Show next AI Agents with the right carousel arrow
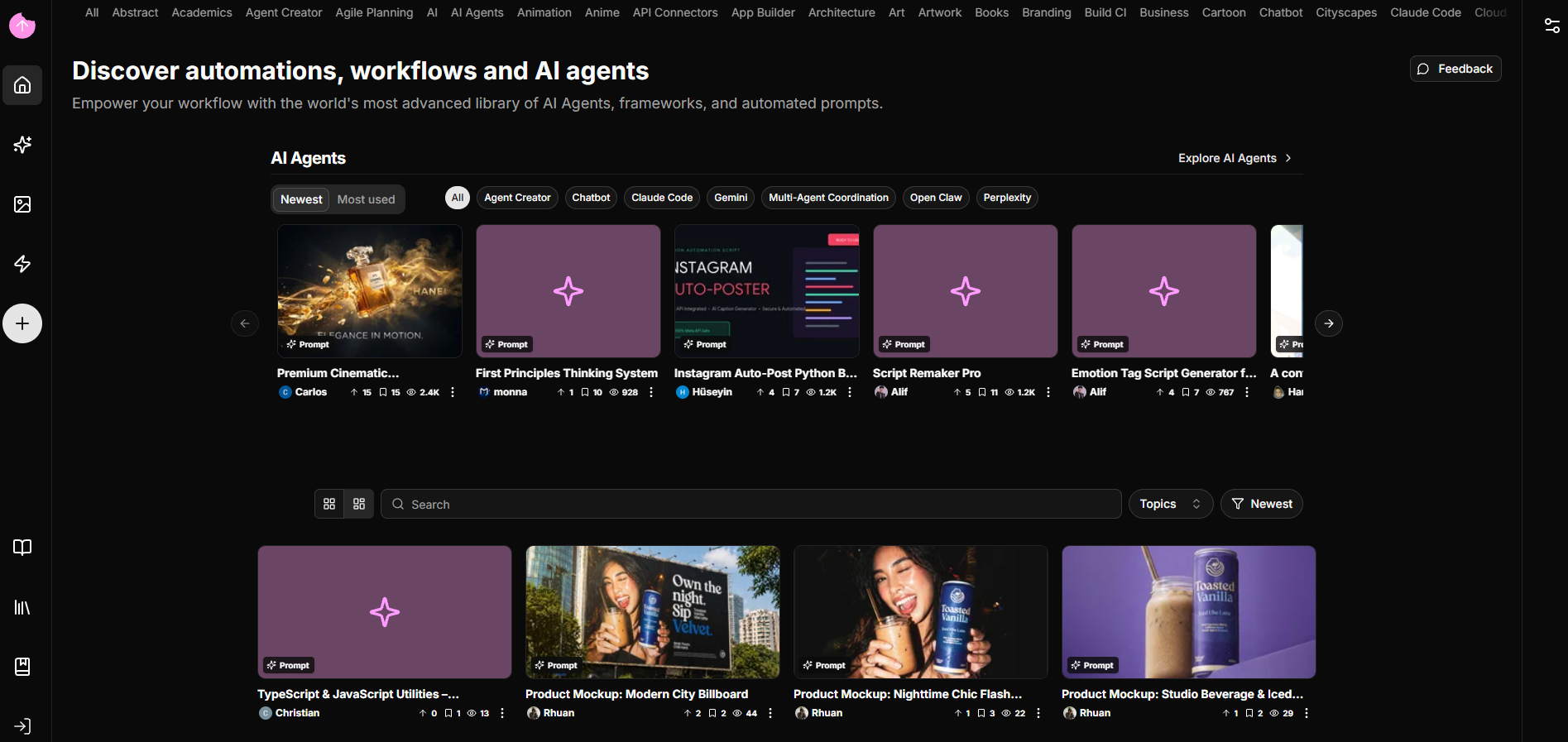 (x=1329, y=323)
